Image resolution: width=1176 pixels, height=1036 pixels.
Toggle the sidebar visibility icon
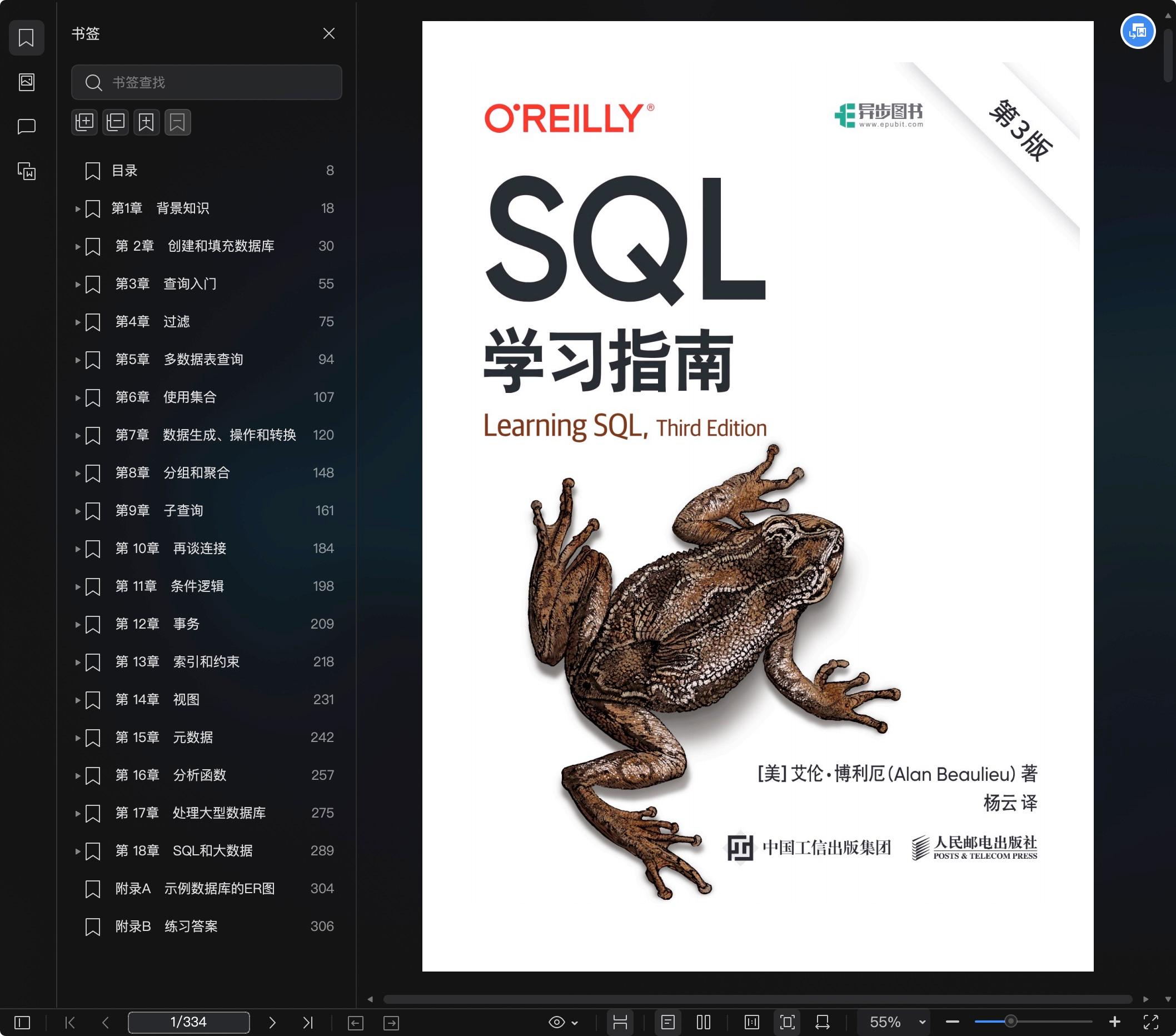(22, 1022)
